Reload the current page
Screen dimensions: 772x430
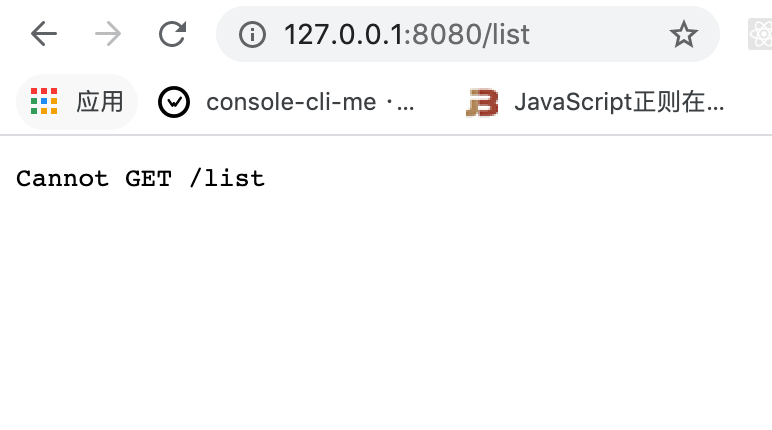click(172, 35)
